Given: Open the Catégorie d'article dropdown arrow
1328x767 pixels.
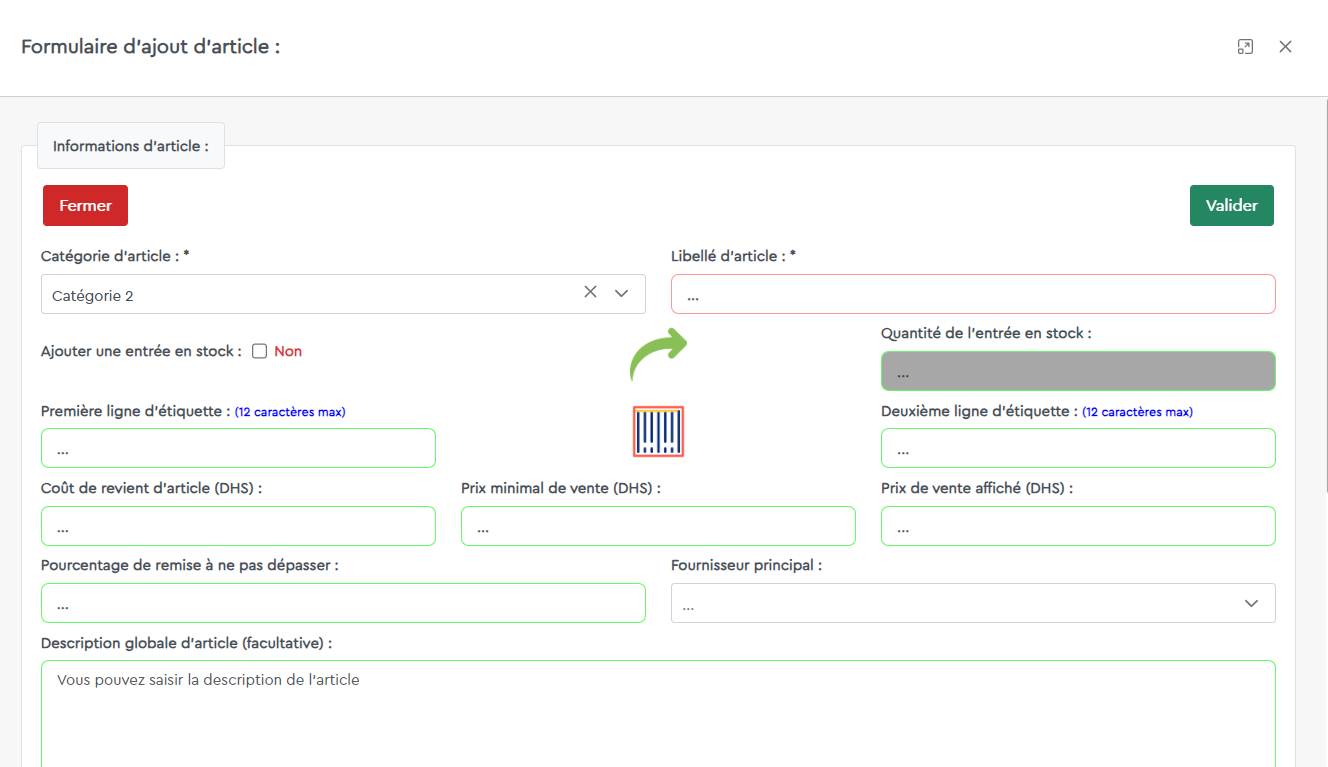Looking at the screenshot, I should [621, 293].
